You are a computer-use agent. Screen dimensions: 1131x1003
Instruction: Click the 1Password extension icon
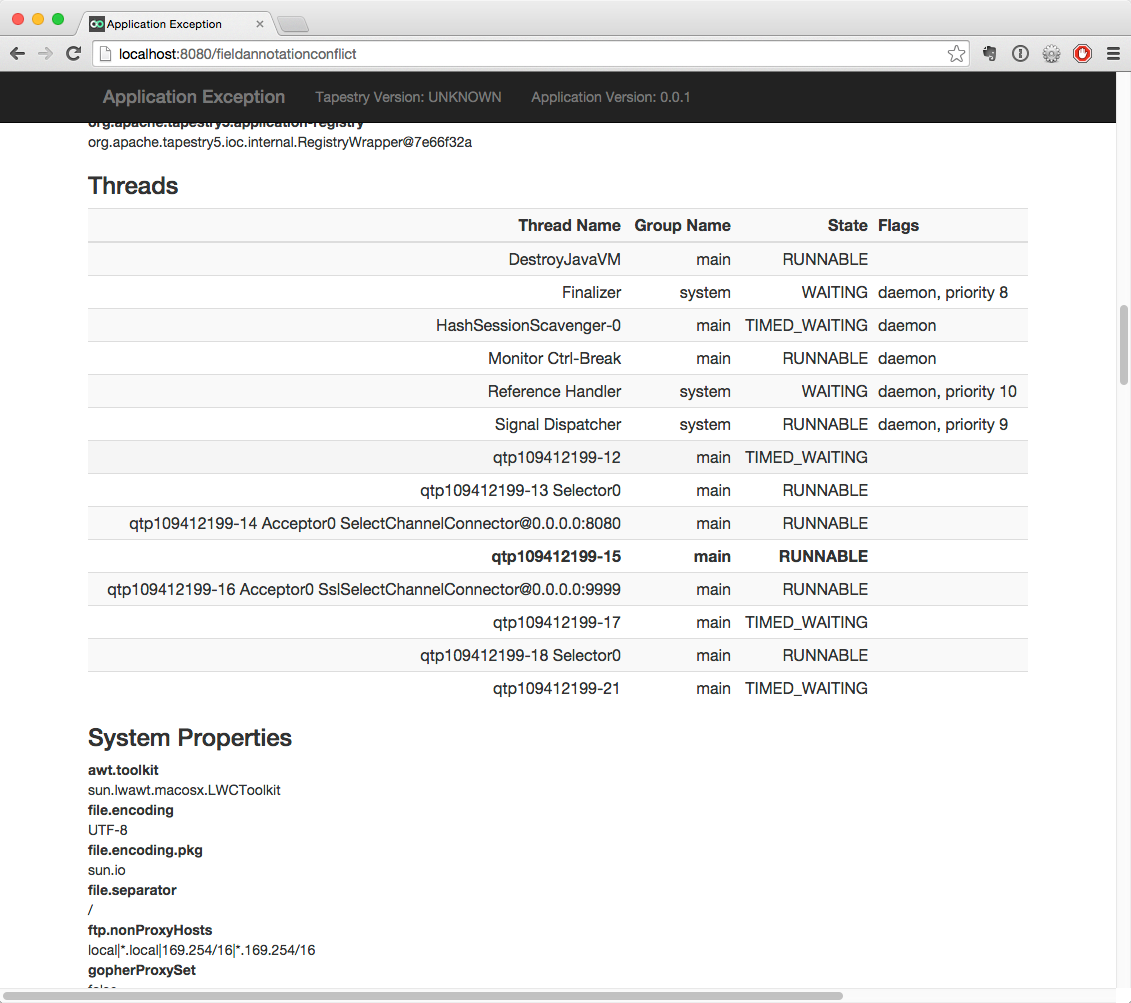coord(1020,54)
